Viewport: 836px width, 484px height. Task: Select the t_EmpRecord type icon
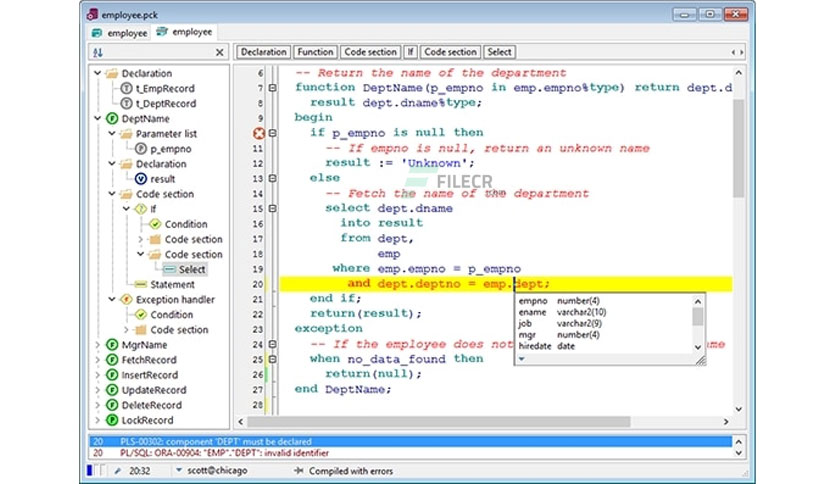(126, 88)
